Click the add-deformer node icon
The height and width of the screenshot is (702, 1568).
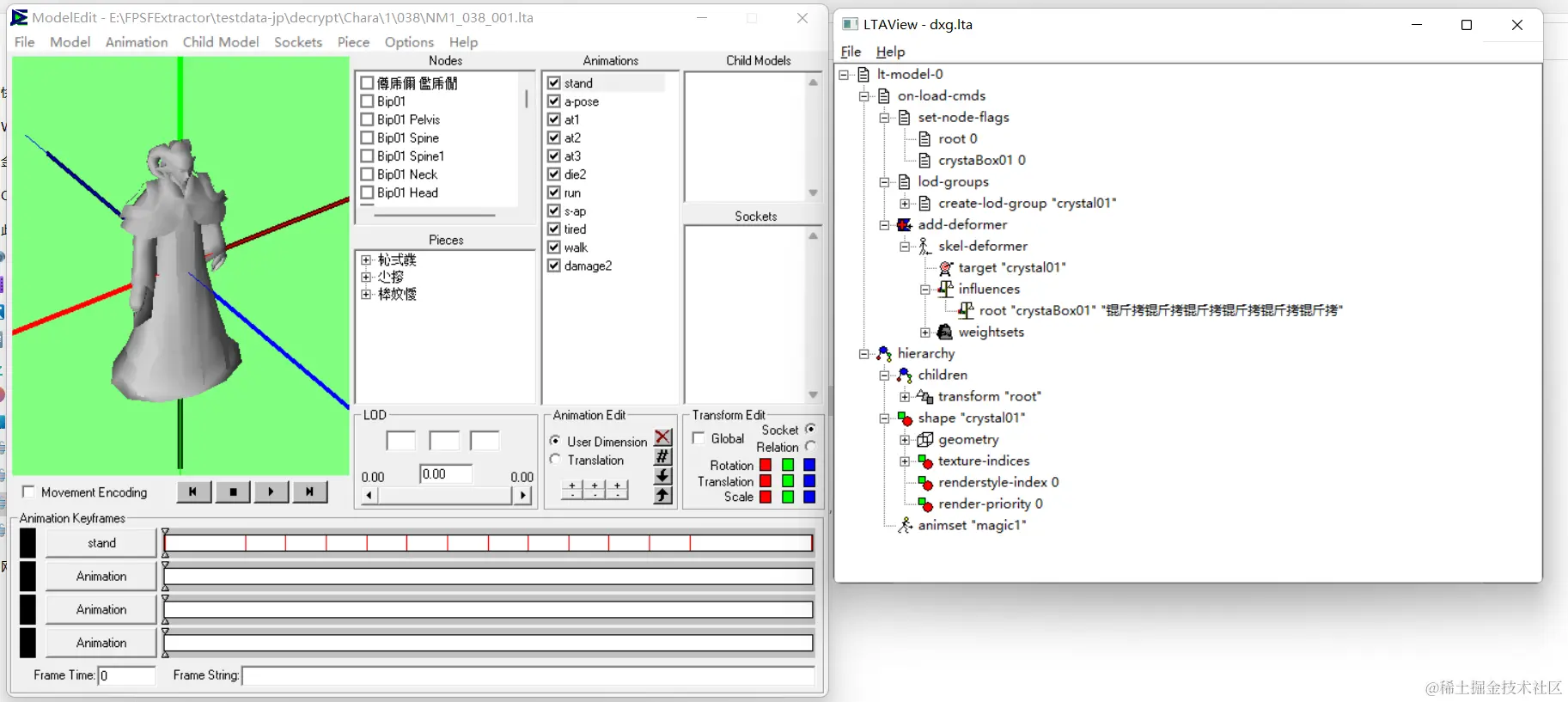[904, 225]
